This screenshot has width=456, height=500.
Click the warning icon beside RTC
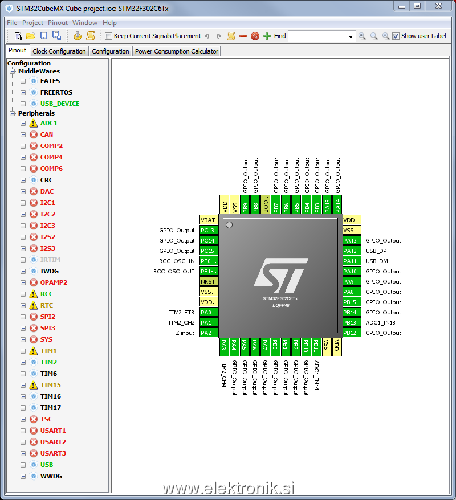click(34, 305)
